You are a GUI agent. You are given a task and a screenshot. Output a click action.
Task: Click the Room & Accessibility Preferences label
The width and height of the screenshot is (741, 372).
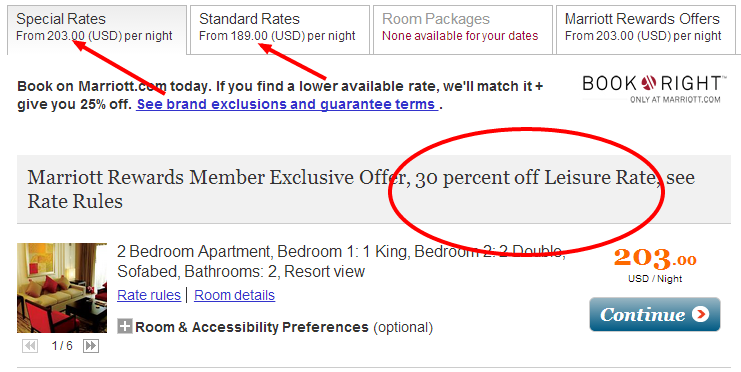[x=252, y=327]
